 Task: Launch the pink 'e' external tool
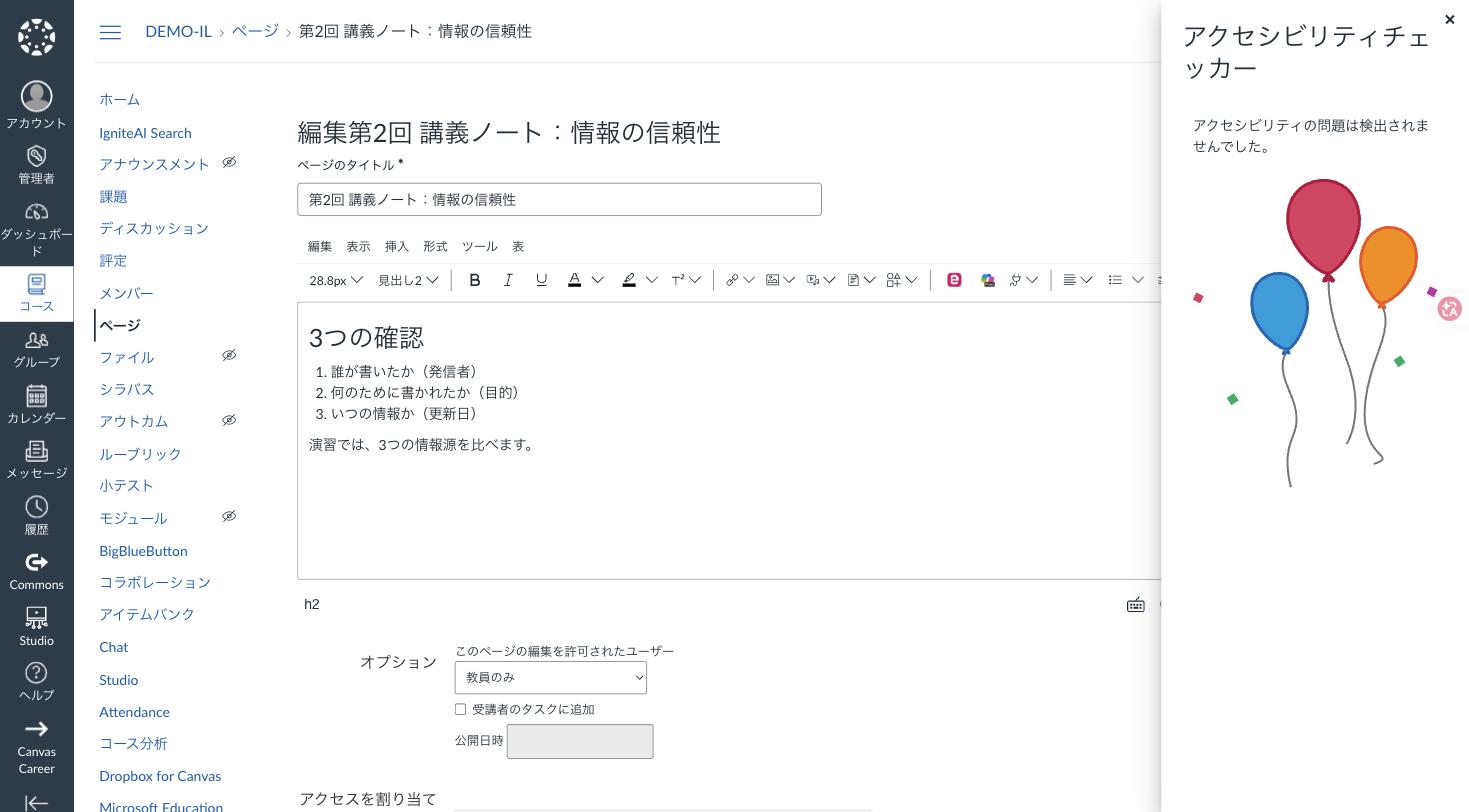954,280
